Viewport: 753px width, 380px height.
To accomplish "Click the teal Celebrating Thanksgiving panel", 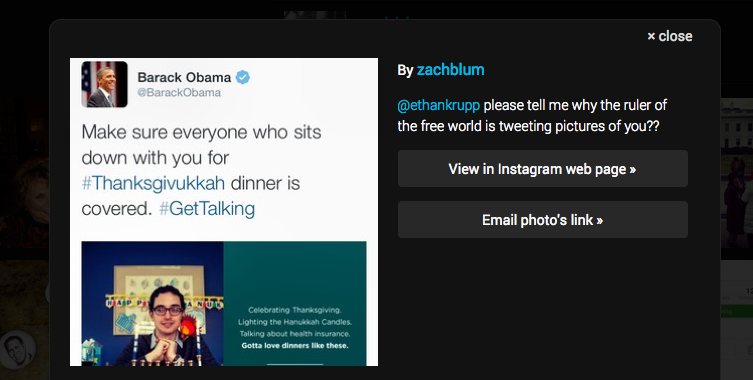I will coord(295,304).
